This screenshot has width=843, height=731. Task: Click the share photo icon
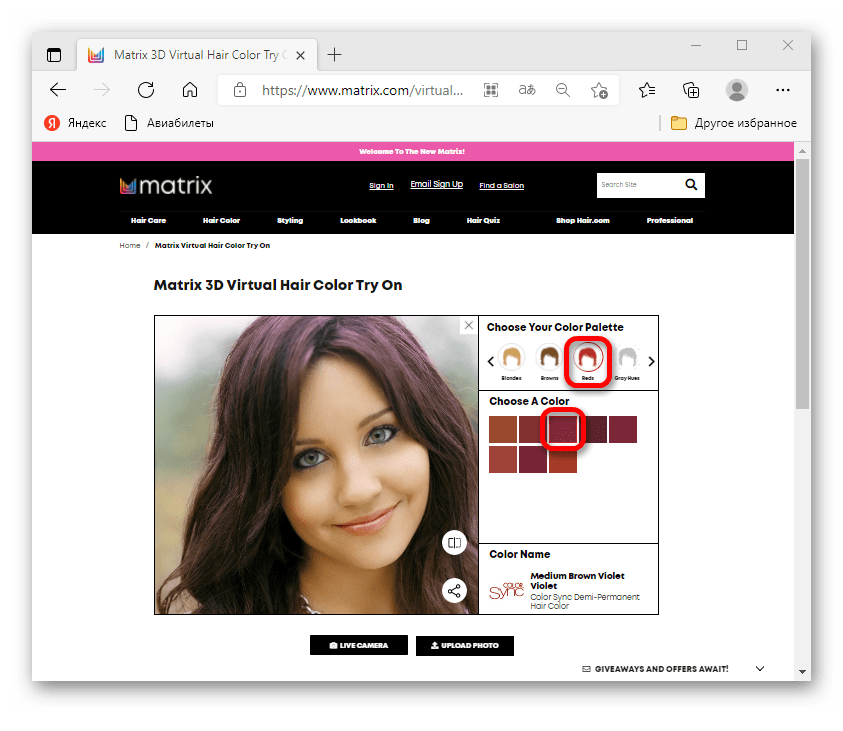coord(454,591)
